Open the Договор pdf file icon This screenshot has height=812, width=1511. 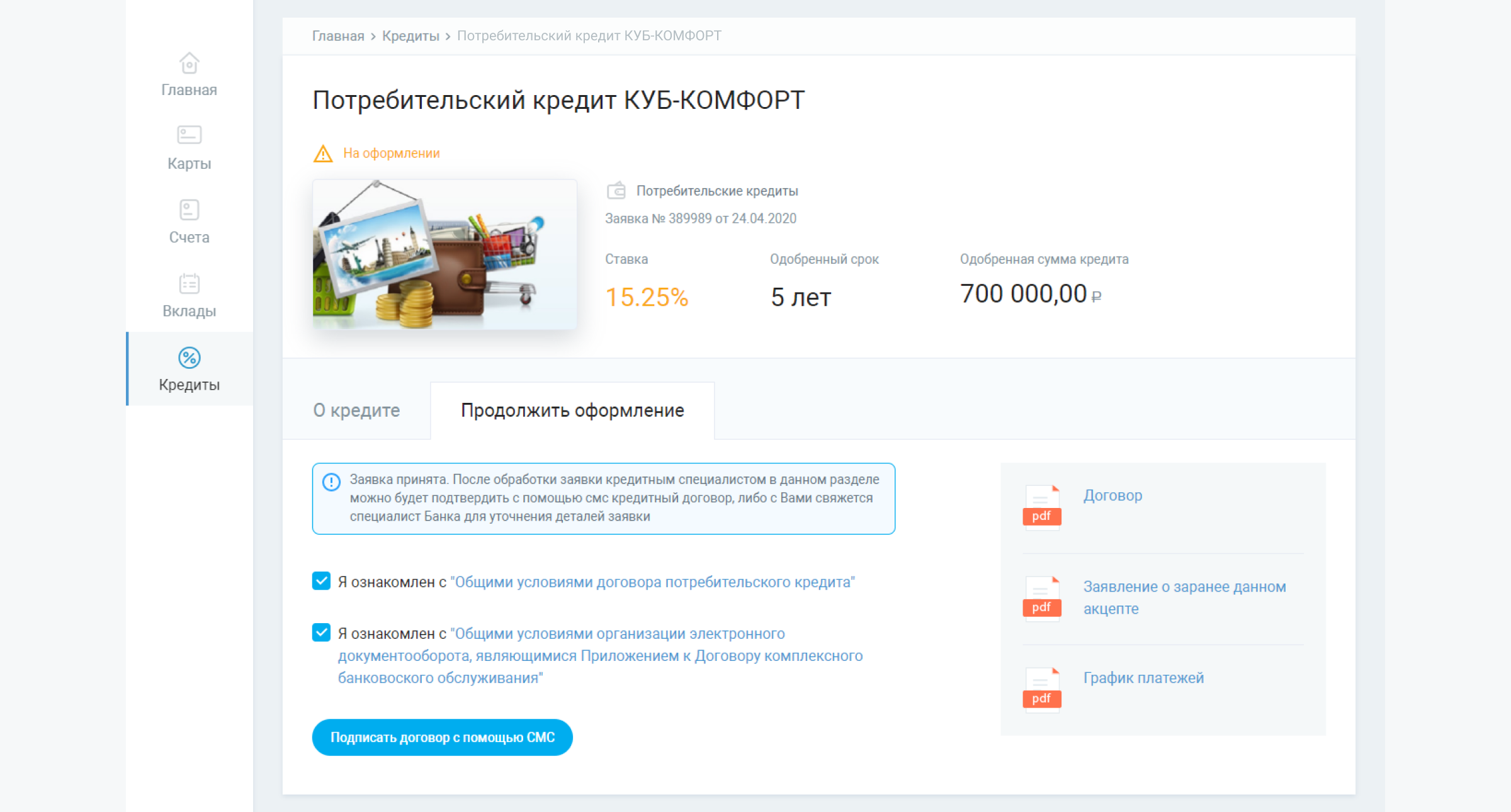[x=1042, y=507]
